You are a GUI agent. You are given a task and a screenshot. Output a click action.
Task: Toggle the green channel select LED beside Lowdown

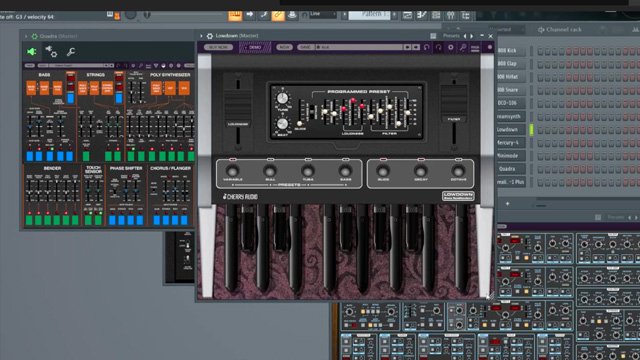tap(531, 130)
